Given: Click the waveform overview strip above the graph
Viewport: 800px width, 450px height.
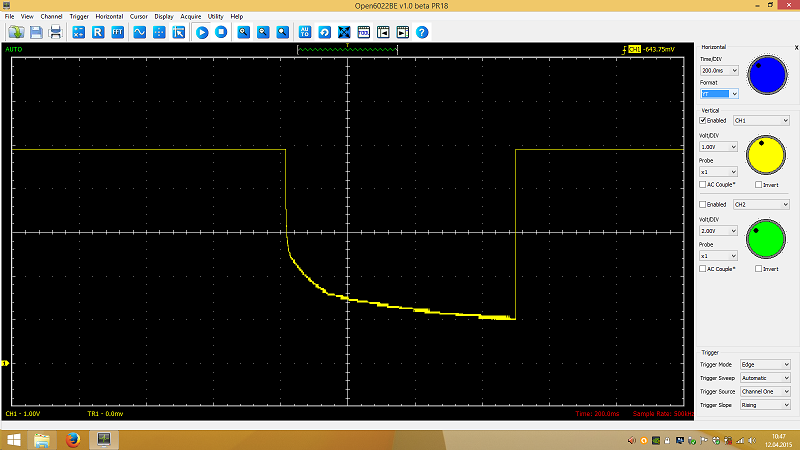Looking at the screenshot, I should tap(347, 49).
